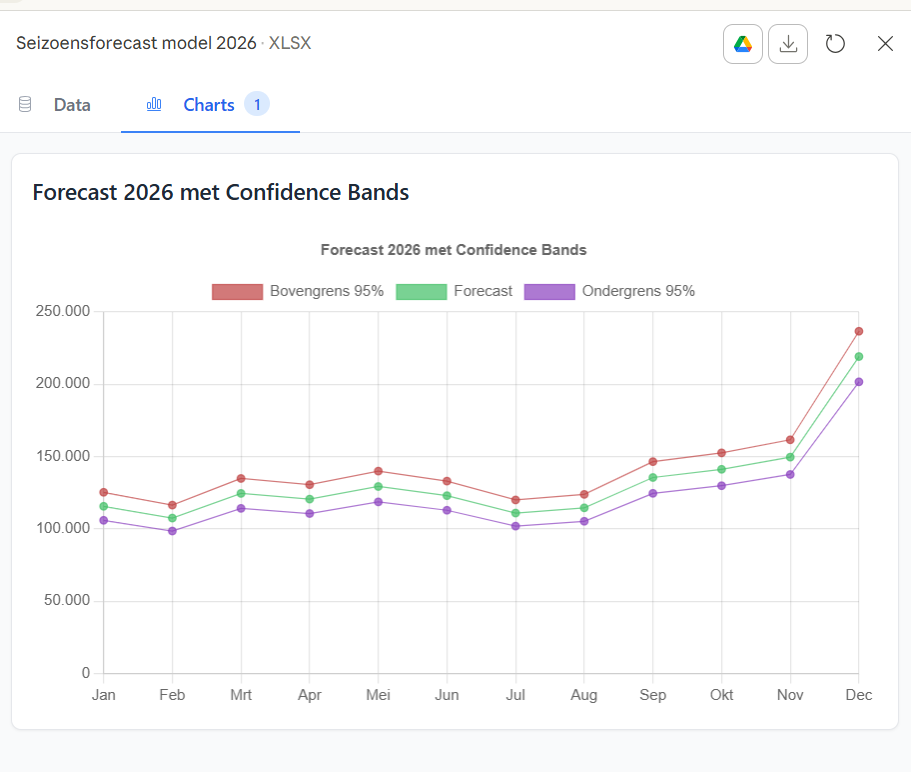The height and width of the screenshot is (772, 911).
Task: Close the file preview panel
Action: click(x=885, y=44)
